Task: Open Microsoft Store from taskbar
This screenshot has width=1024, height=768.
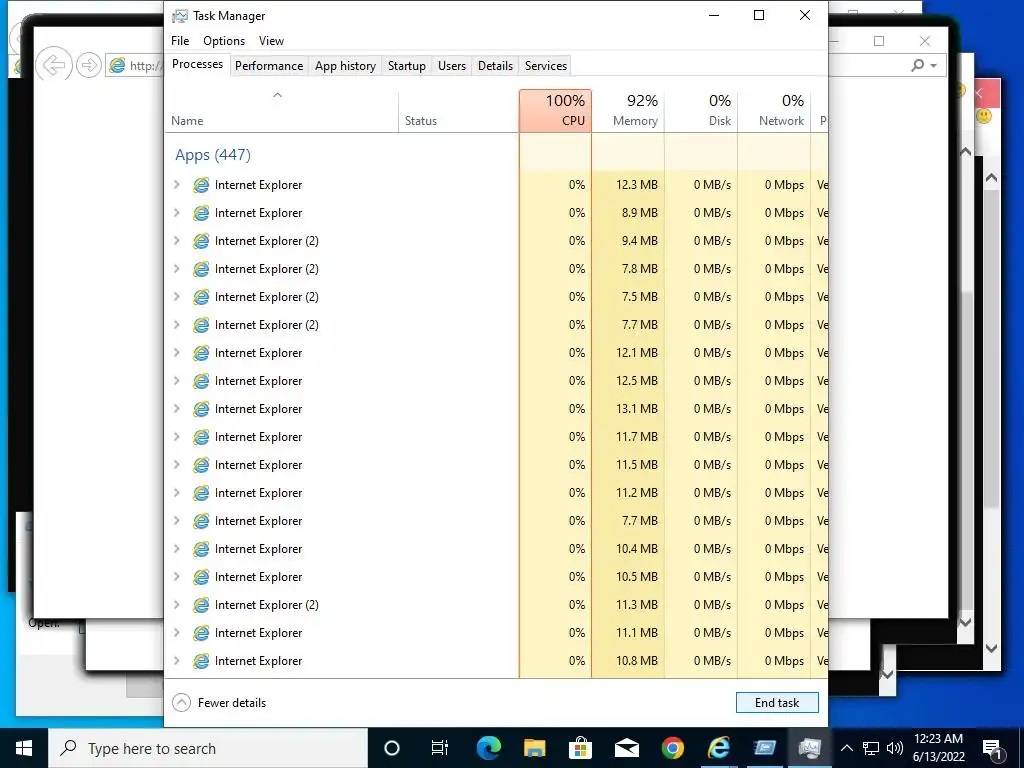Action: click(x=580, y=748)
